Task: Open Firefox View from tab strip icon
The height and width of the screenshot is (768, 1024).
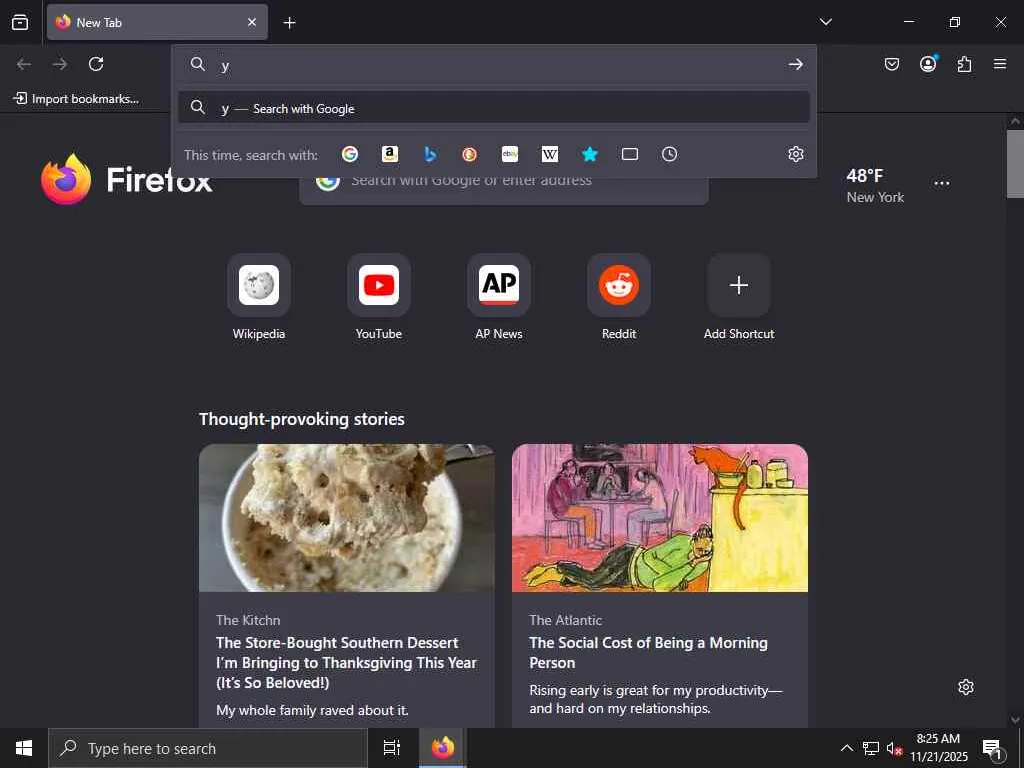Action: pyautogui.click(x=20, y=22)
